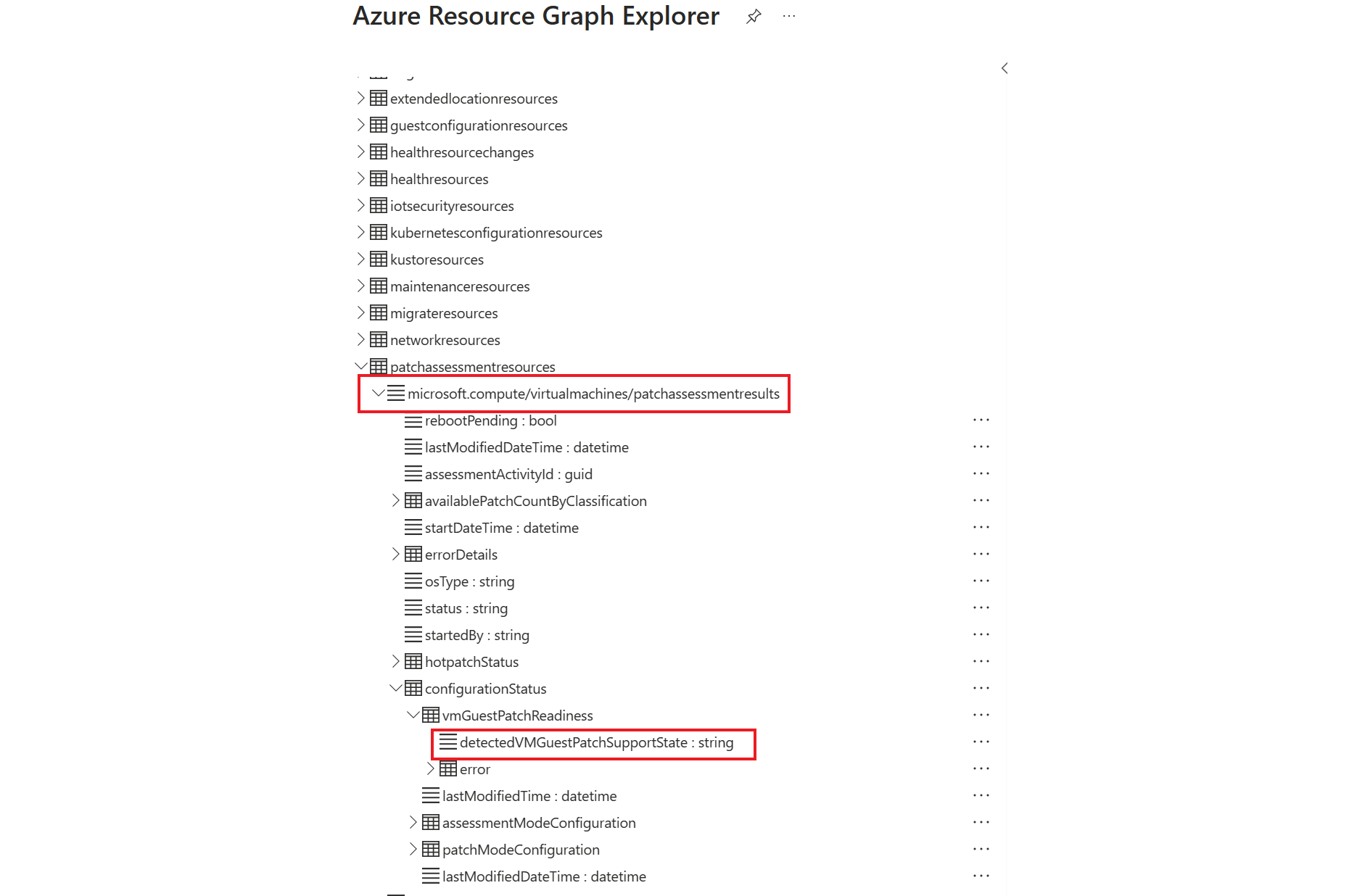Collapse the vmGuestPatchReadiness node
Screen dimensions: 1349x896
[412, 715]
